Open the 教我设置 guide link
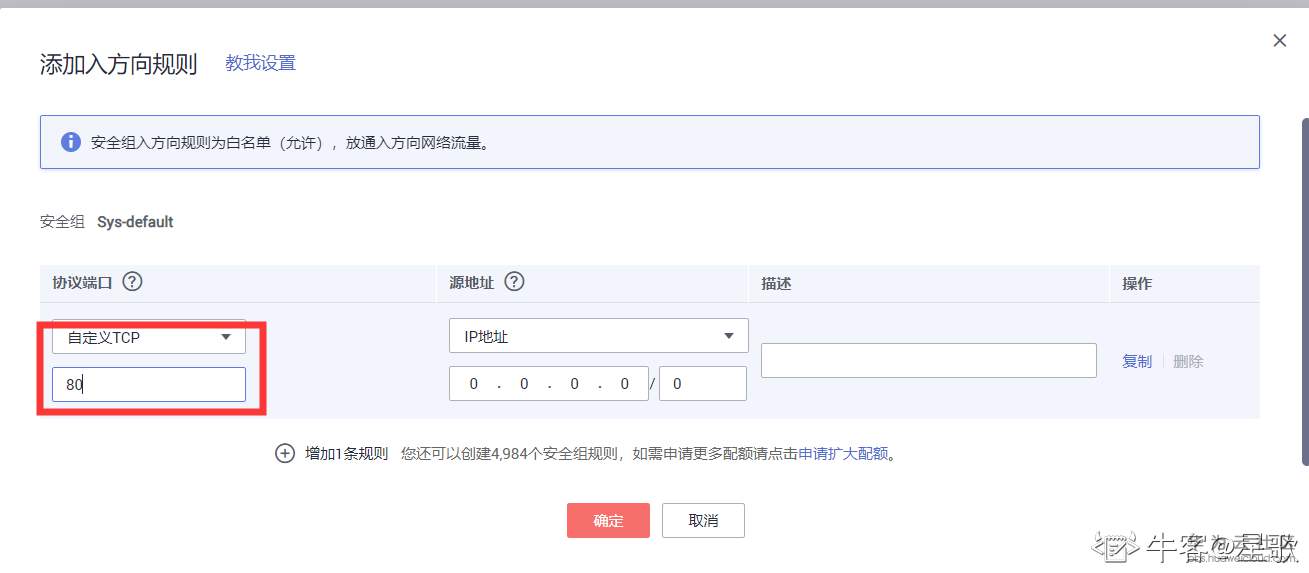 pos(260,63)
